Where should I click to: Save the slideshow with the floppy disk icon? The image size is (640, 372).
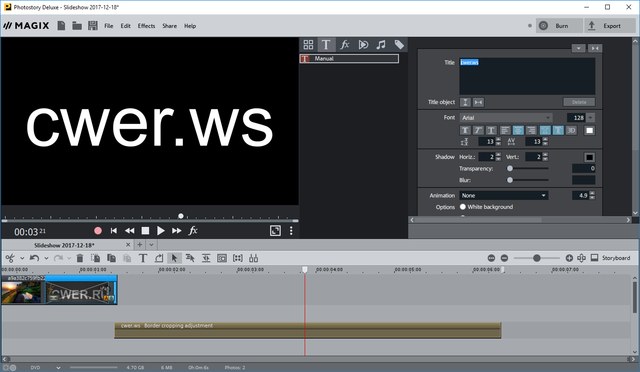click(93, 26)
